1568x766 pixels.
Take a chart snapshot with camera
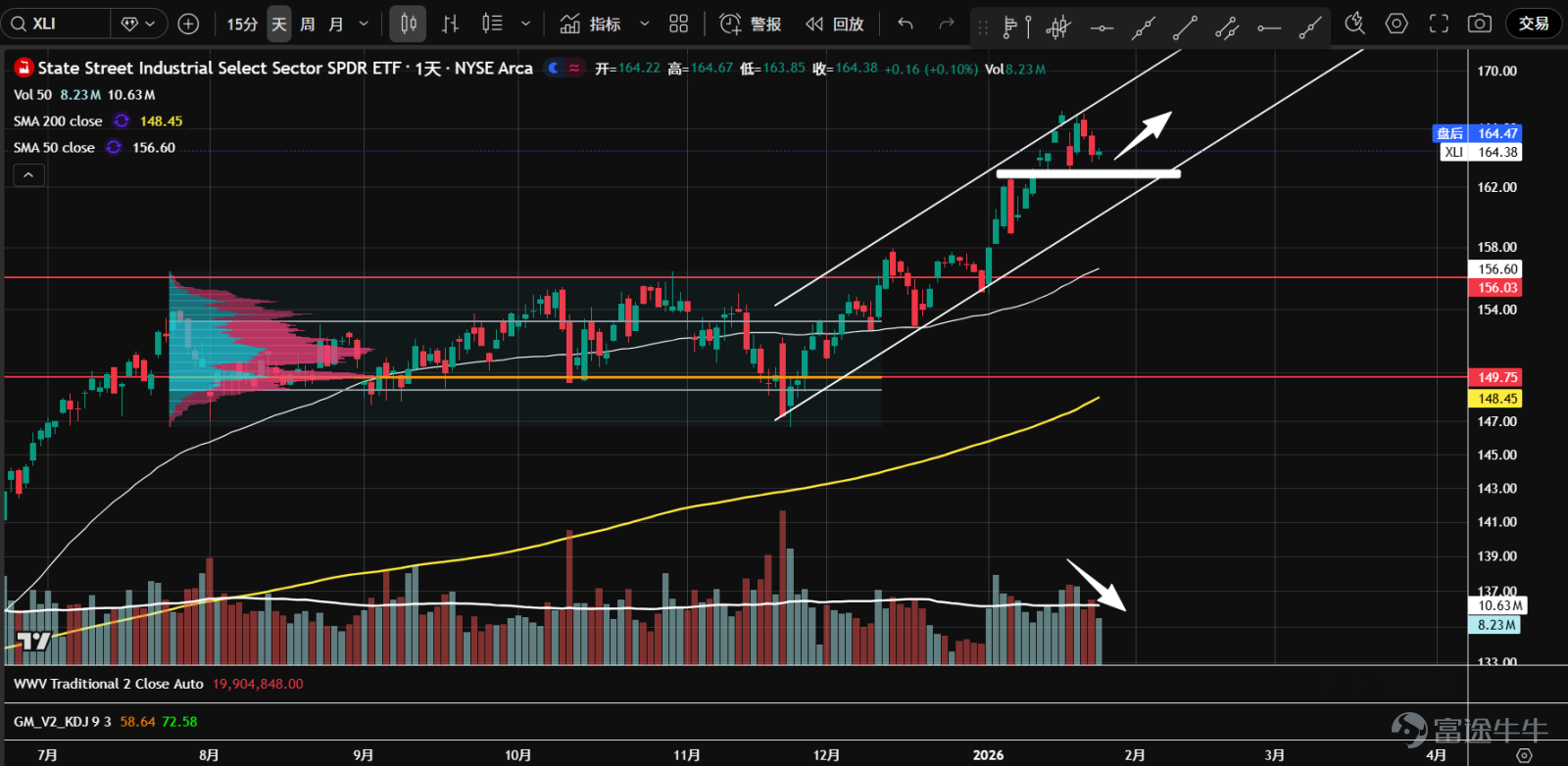1480,24
